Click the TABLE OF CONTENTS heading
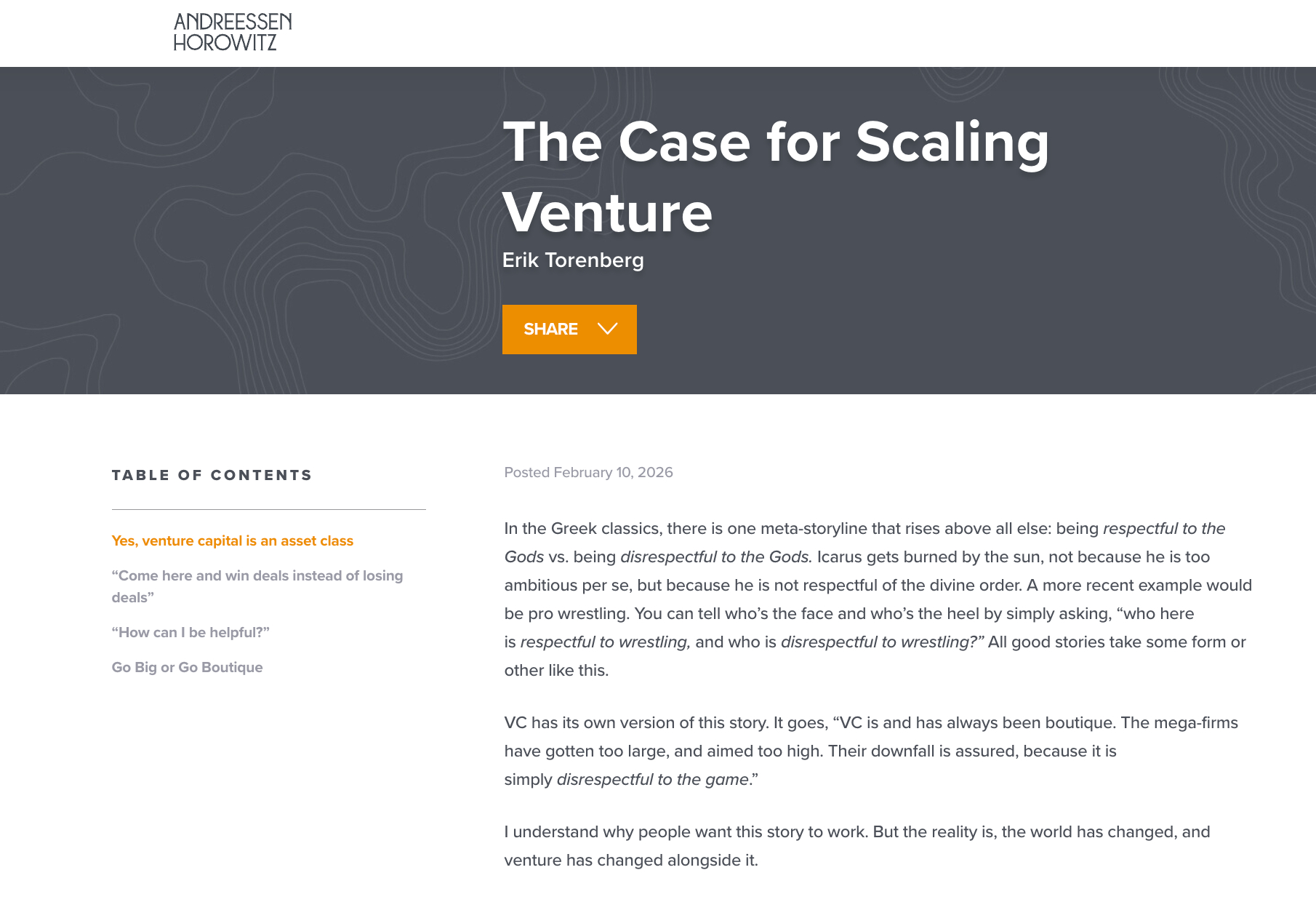The height and width of the screenshot is (902, 1316). click(x=212, y=475)
